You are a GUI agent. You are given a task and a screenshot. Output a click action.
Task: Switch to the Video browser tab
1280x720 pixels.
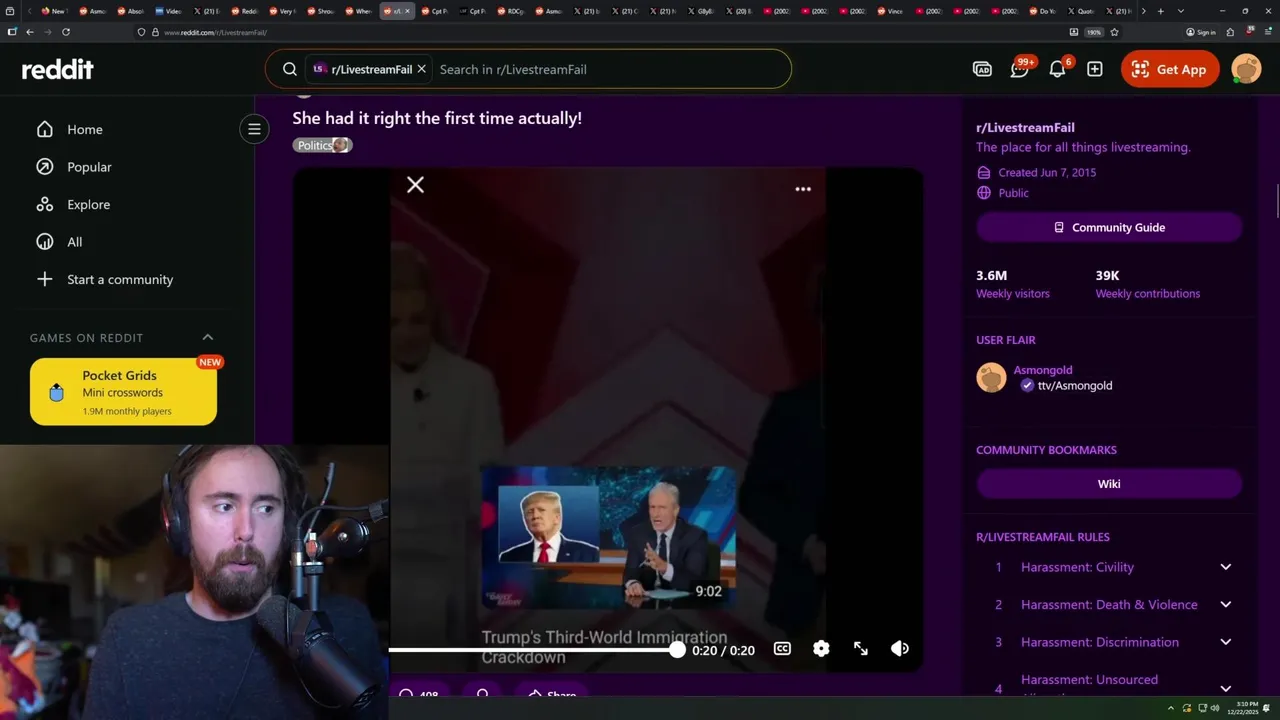tap(168, 11)
